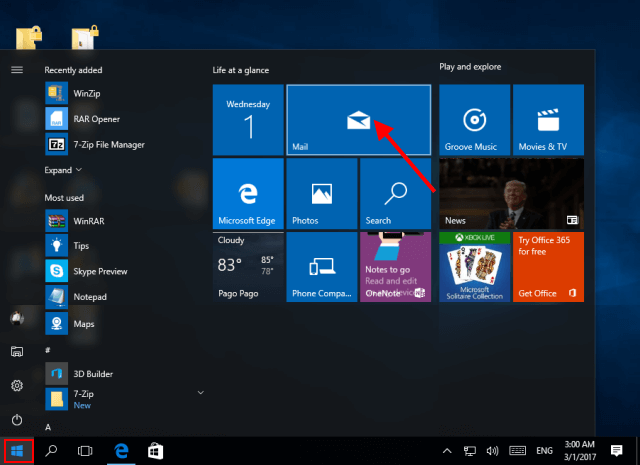Launch the Microsoft Edge tile
The height and width of the screenshot is (465, 640).
[248, 194]
